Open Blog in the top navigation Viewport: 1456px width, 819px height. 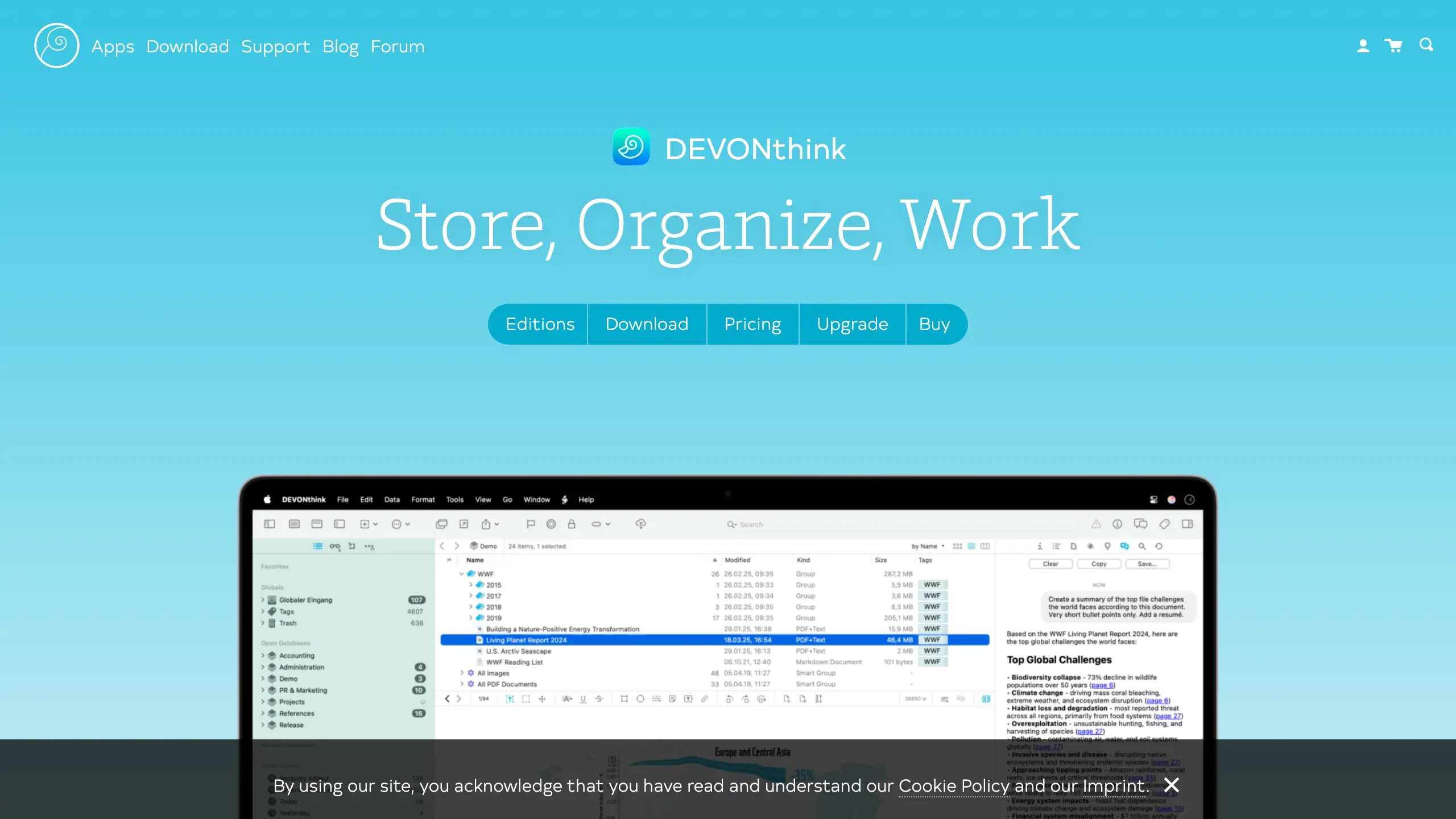[x=340, y=47]
